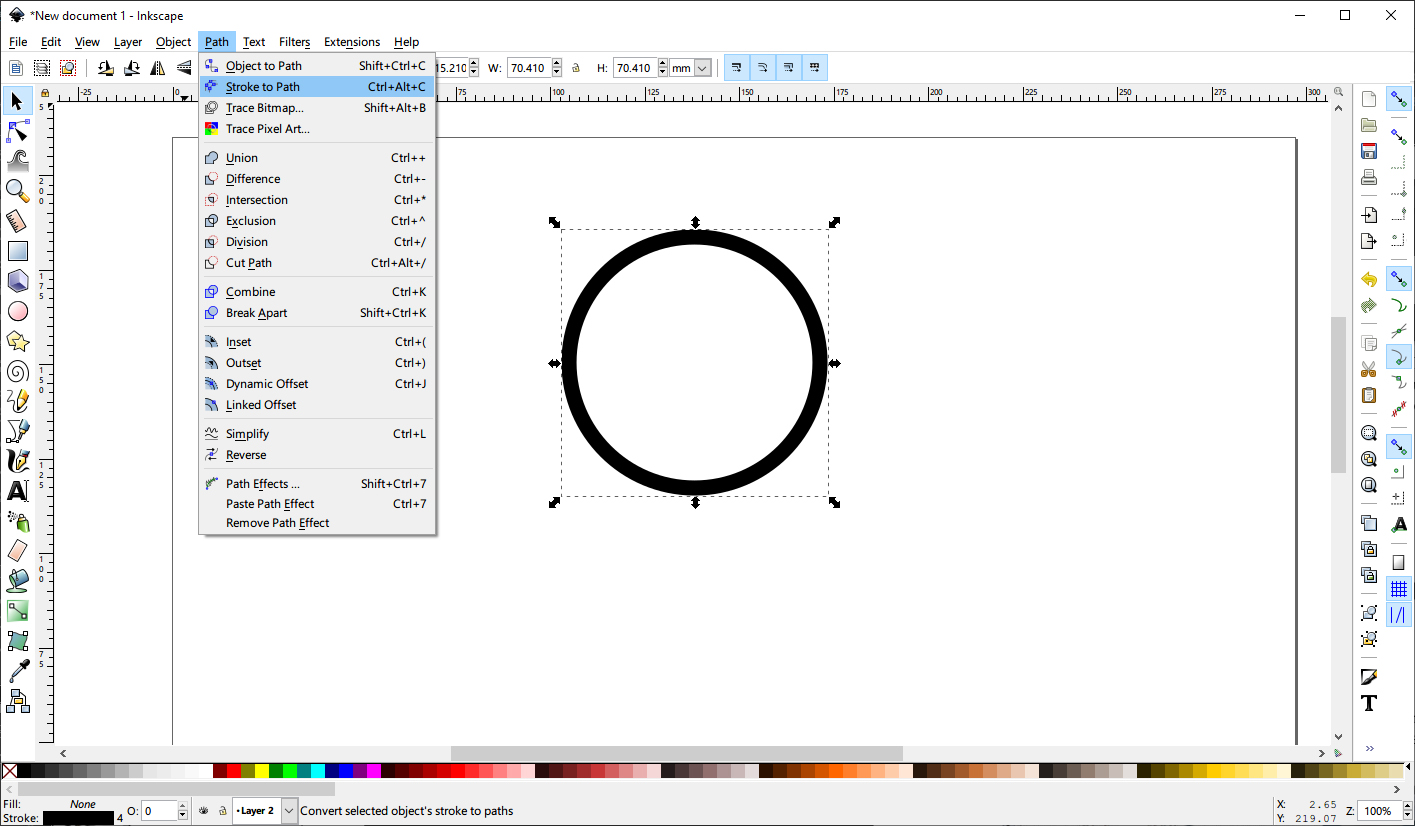Select the Zoom magnifier tool
Viewport: 1415px width, 826px height.
tap(17, 191)
